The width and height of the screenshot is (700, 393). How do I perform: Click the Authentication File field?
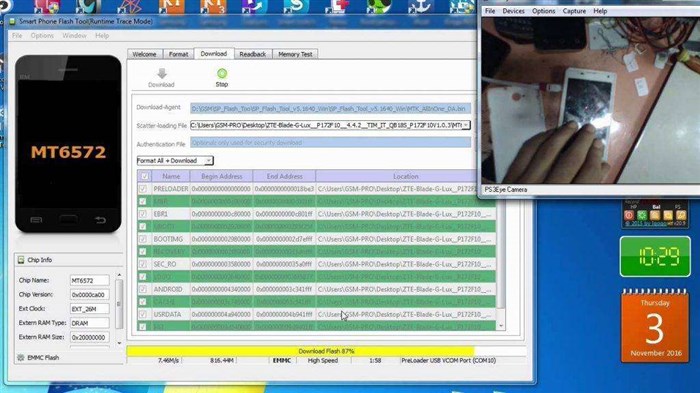(x=330, y=142)
